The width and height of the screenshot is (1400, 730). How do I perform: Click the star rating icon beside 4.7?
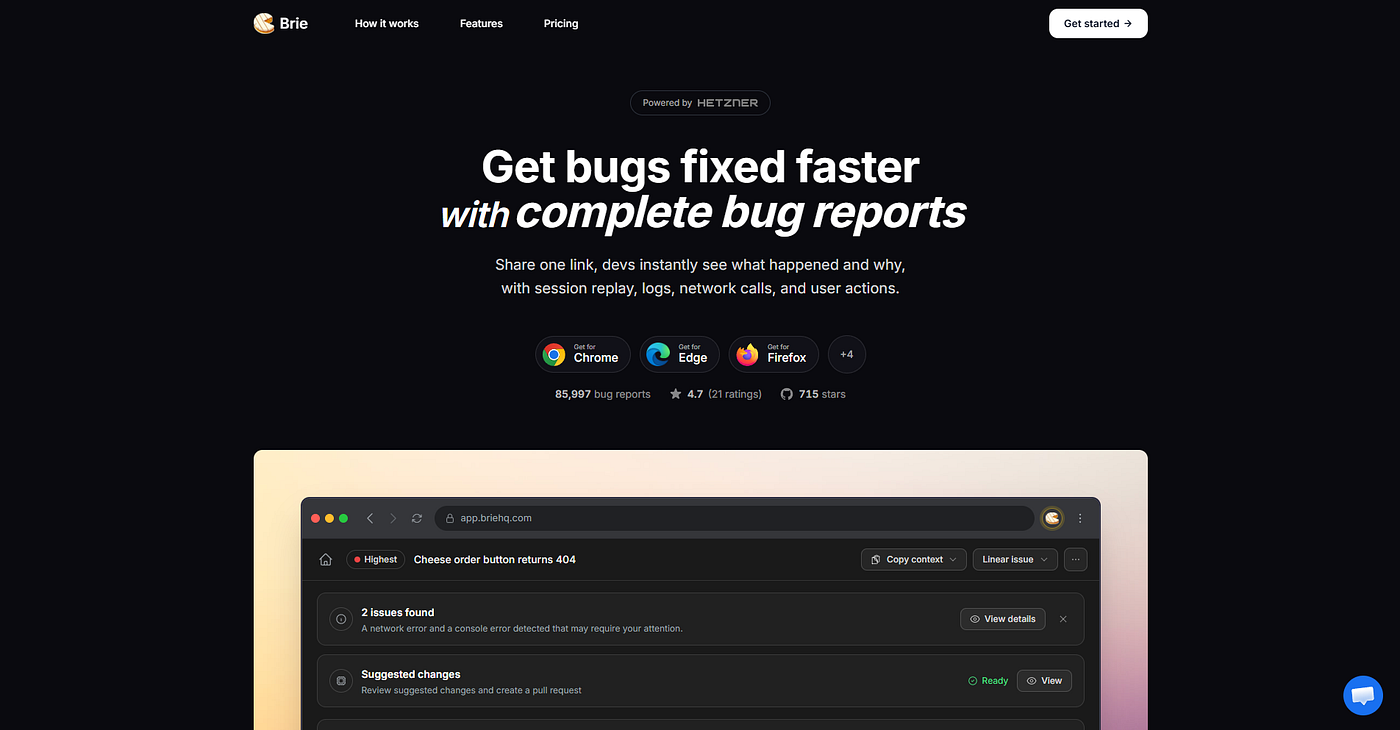pos(676,394)
